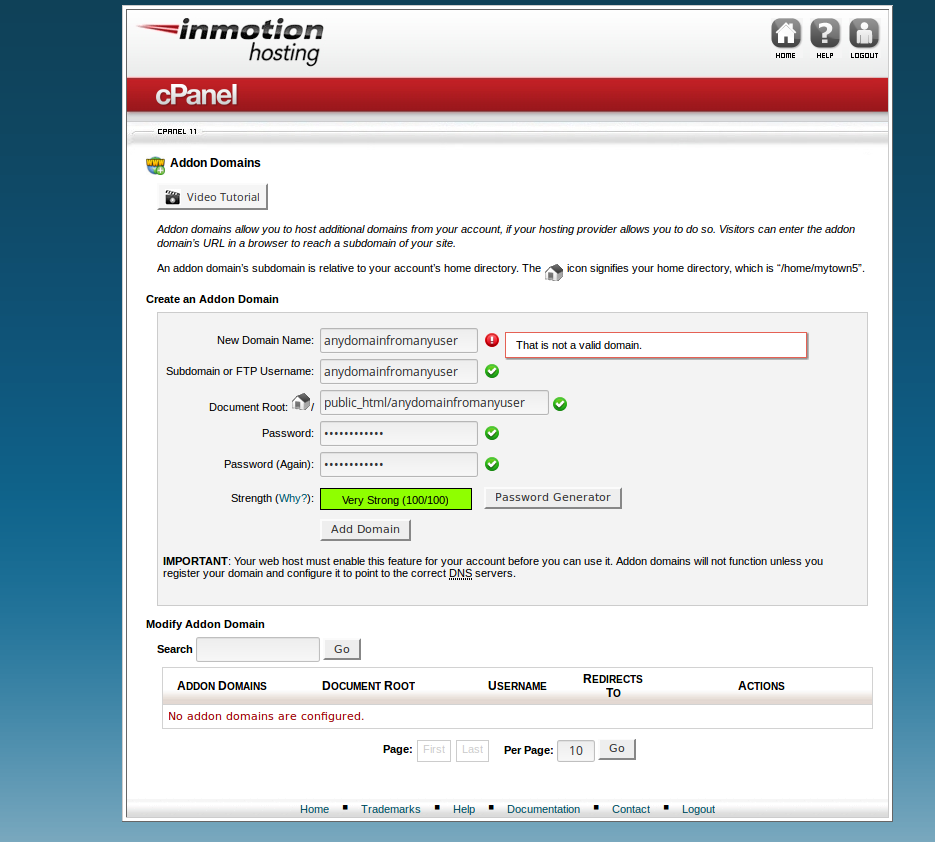Click the Per Page number field
935x842 pixels.
(x=576, y=751)
